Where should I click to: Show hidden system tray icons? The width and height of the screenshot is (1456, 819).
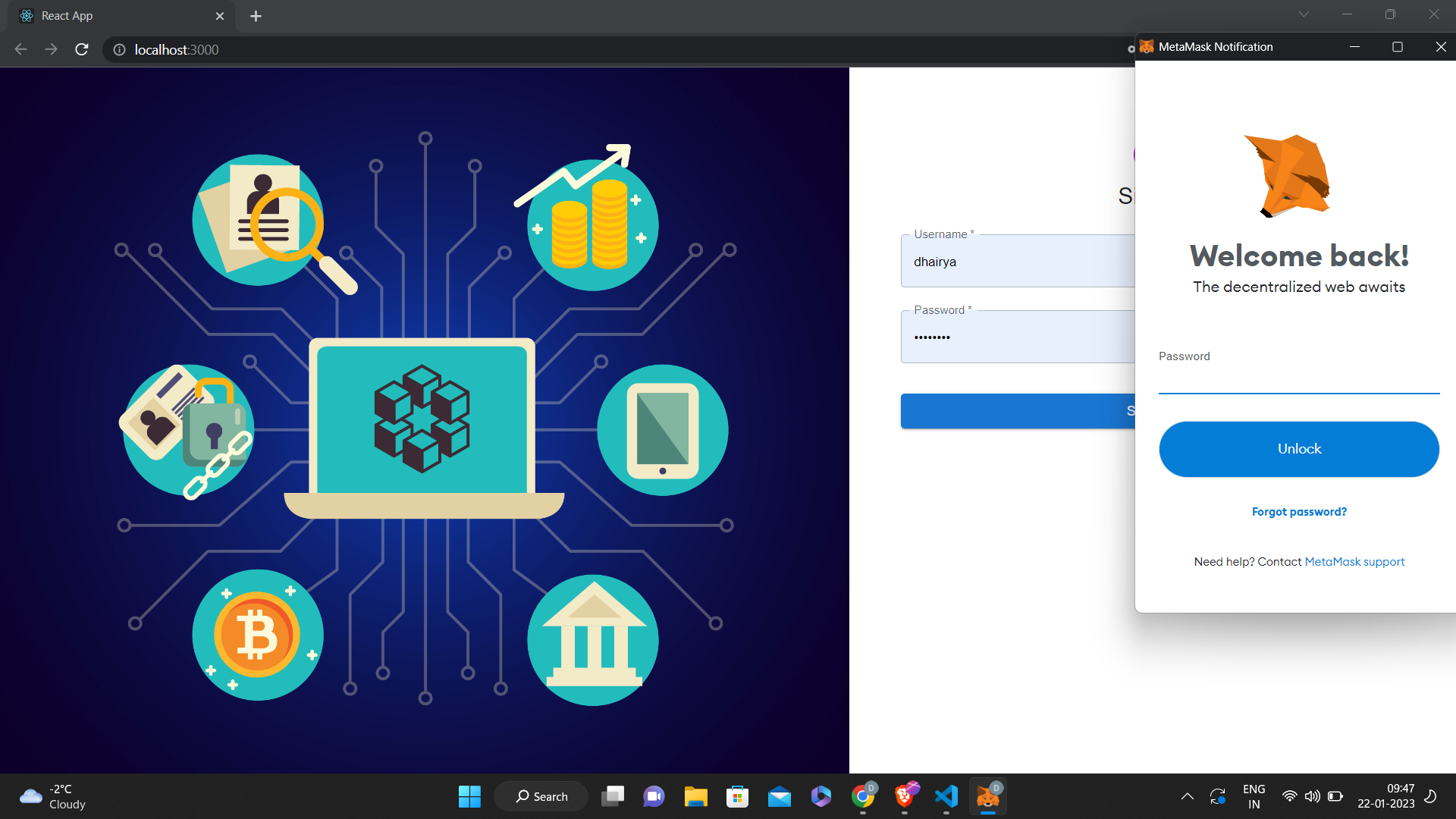1188,796
